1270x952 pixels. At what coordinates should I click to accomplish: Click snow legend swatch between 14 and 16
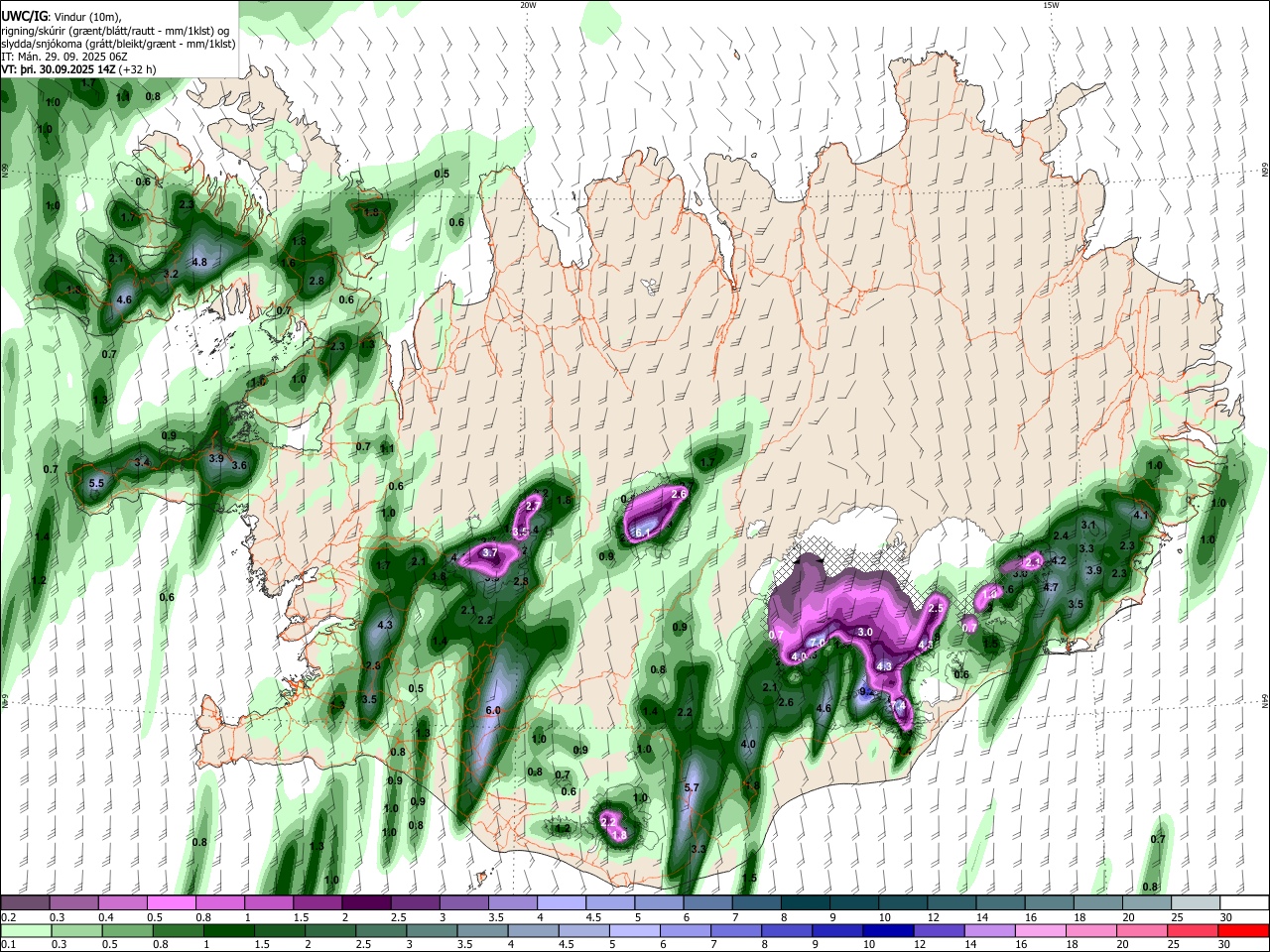click(x=1000, y=903)
